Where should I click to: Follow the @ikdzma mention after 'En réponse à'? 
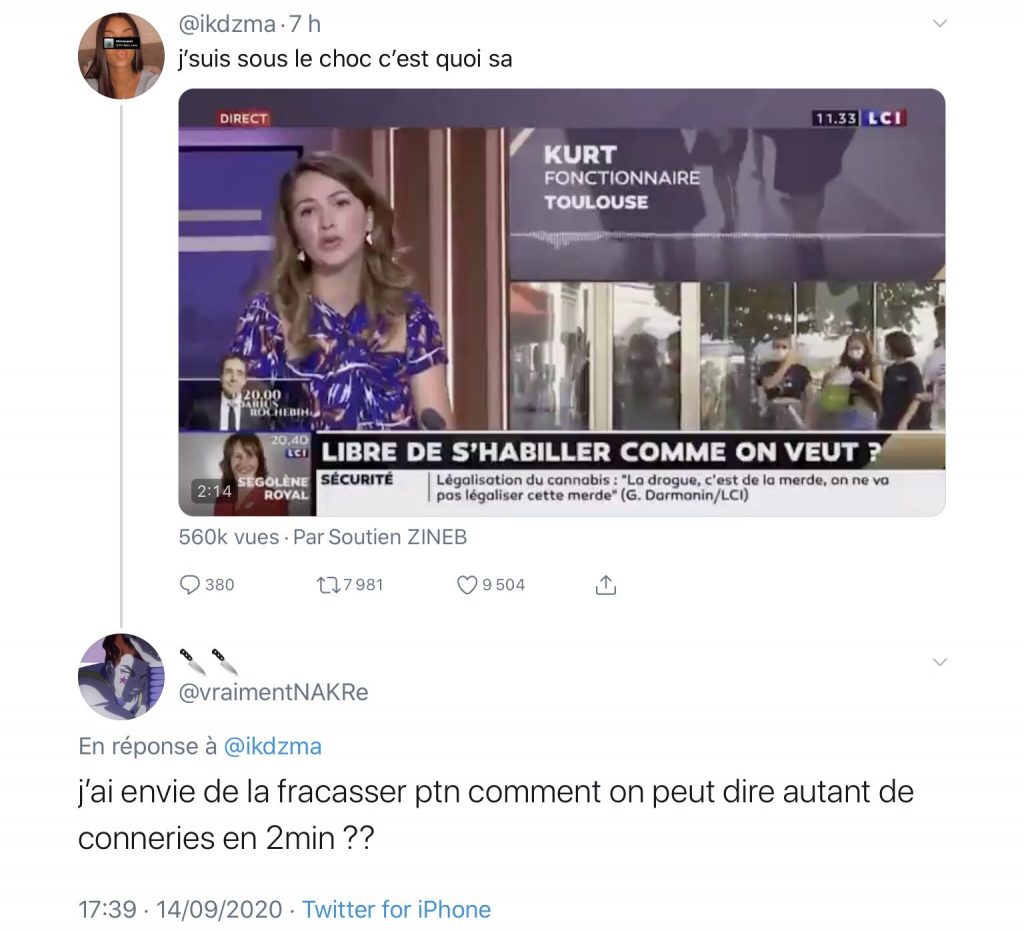coord(272,746)
